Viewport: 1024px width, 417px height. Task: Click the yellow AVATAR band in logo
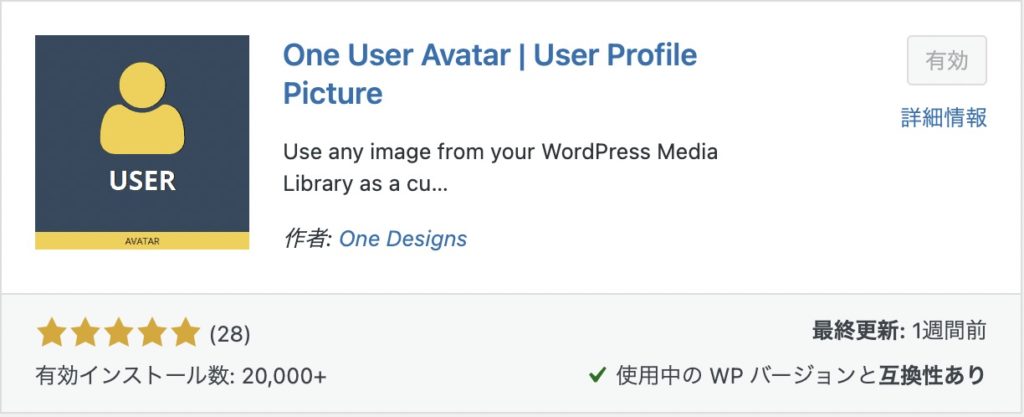click(x=142, y=240)
